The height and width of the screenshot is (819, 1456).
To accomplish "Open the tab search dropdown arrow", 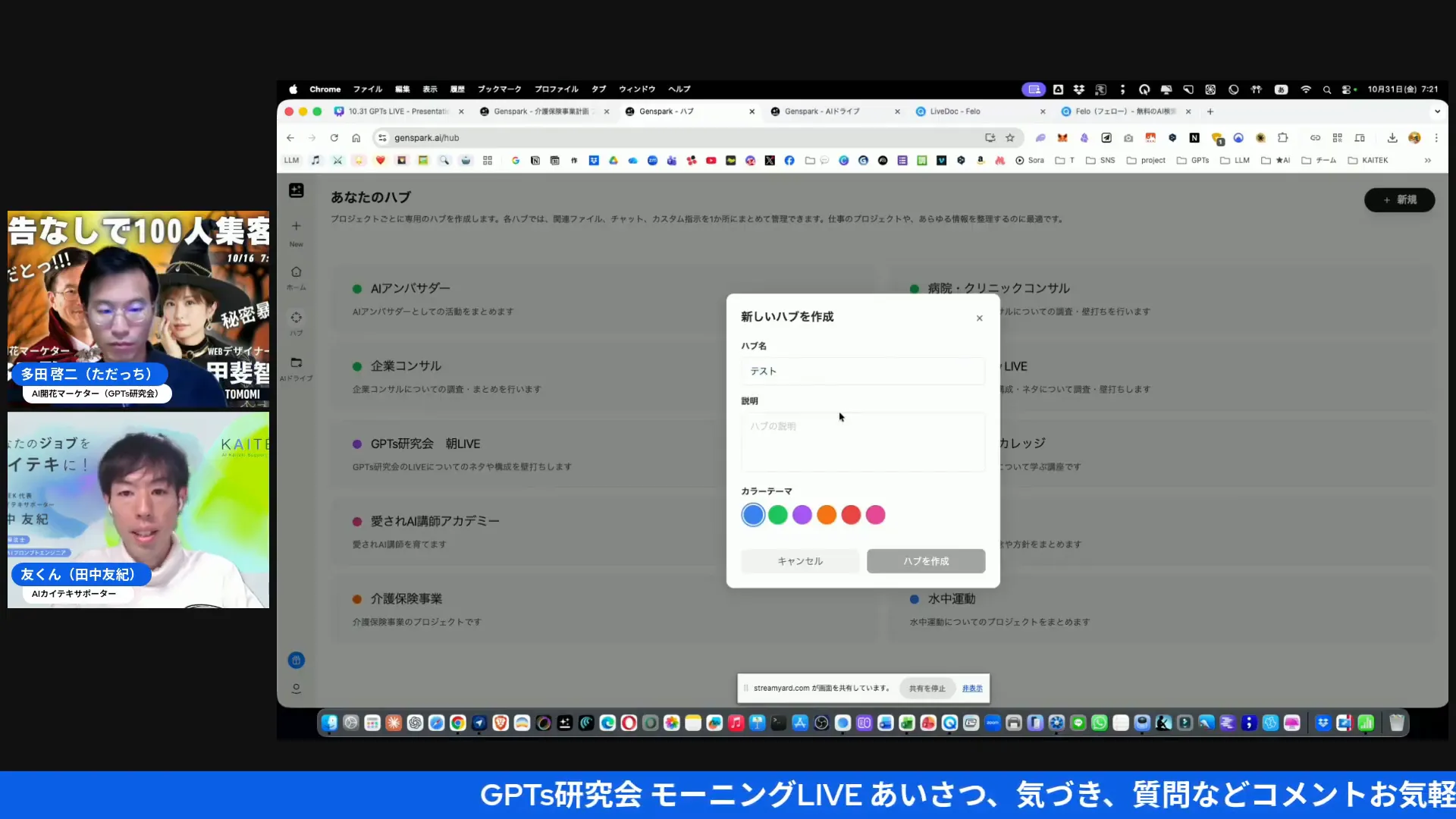I will 1437,111.
